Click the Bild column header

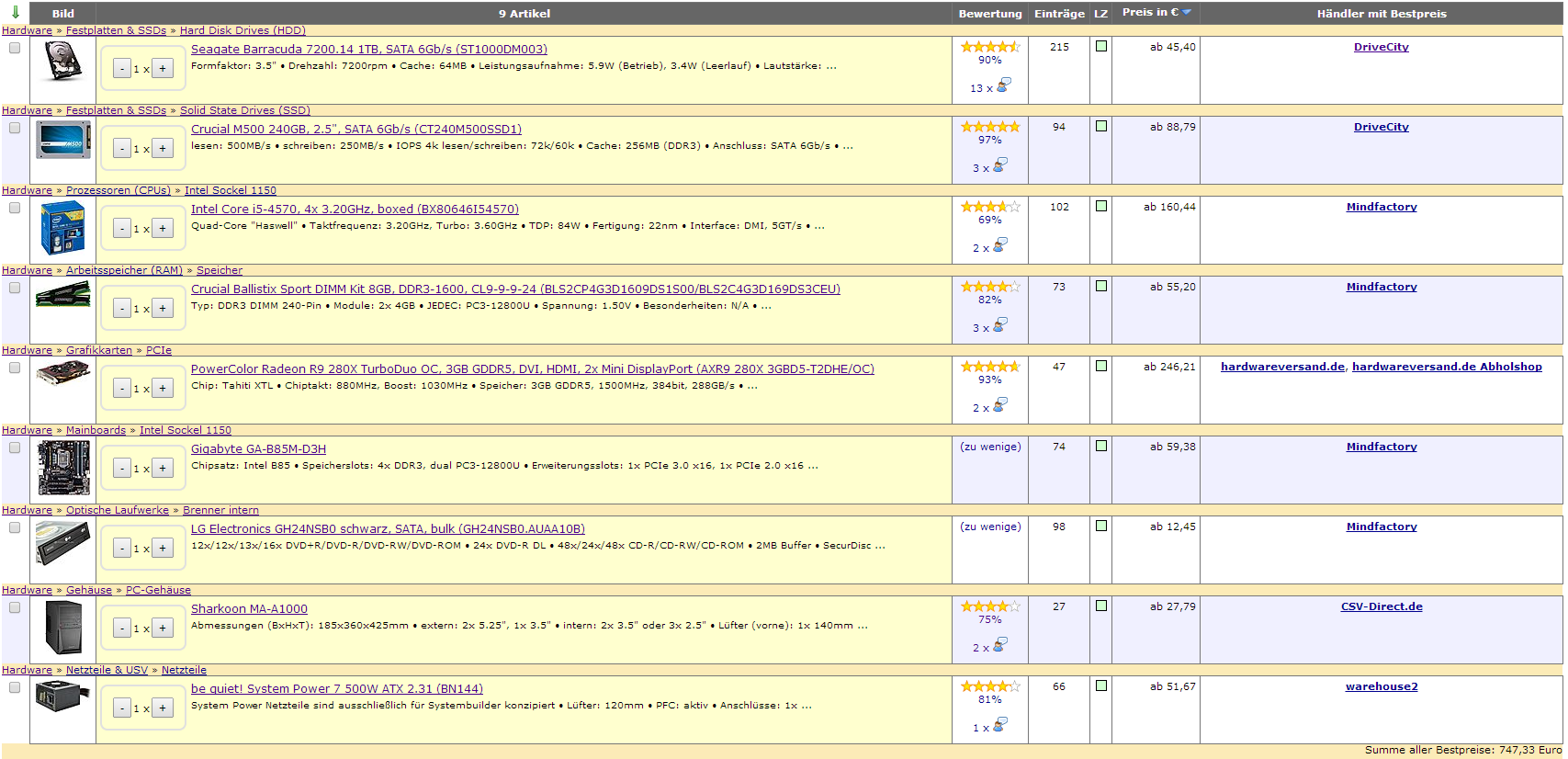pyautogui.click(x=63, y=14)
